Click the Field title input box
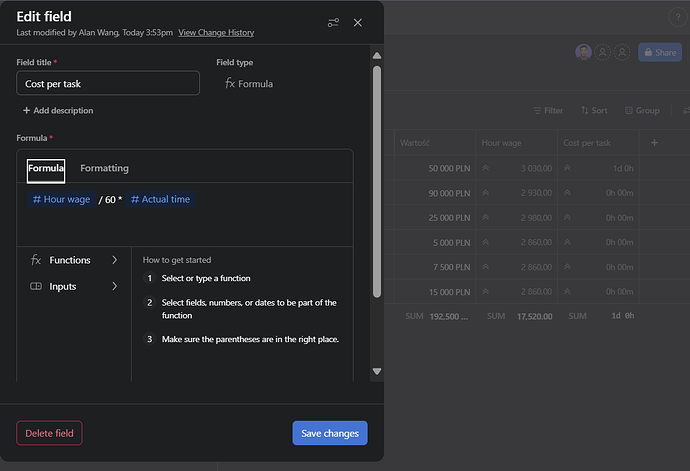 tap(108, 84)
